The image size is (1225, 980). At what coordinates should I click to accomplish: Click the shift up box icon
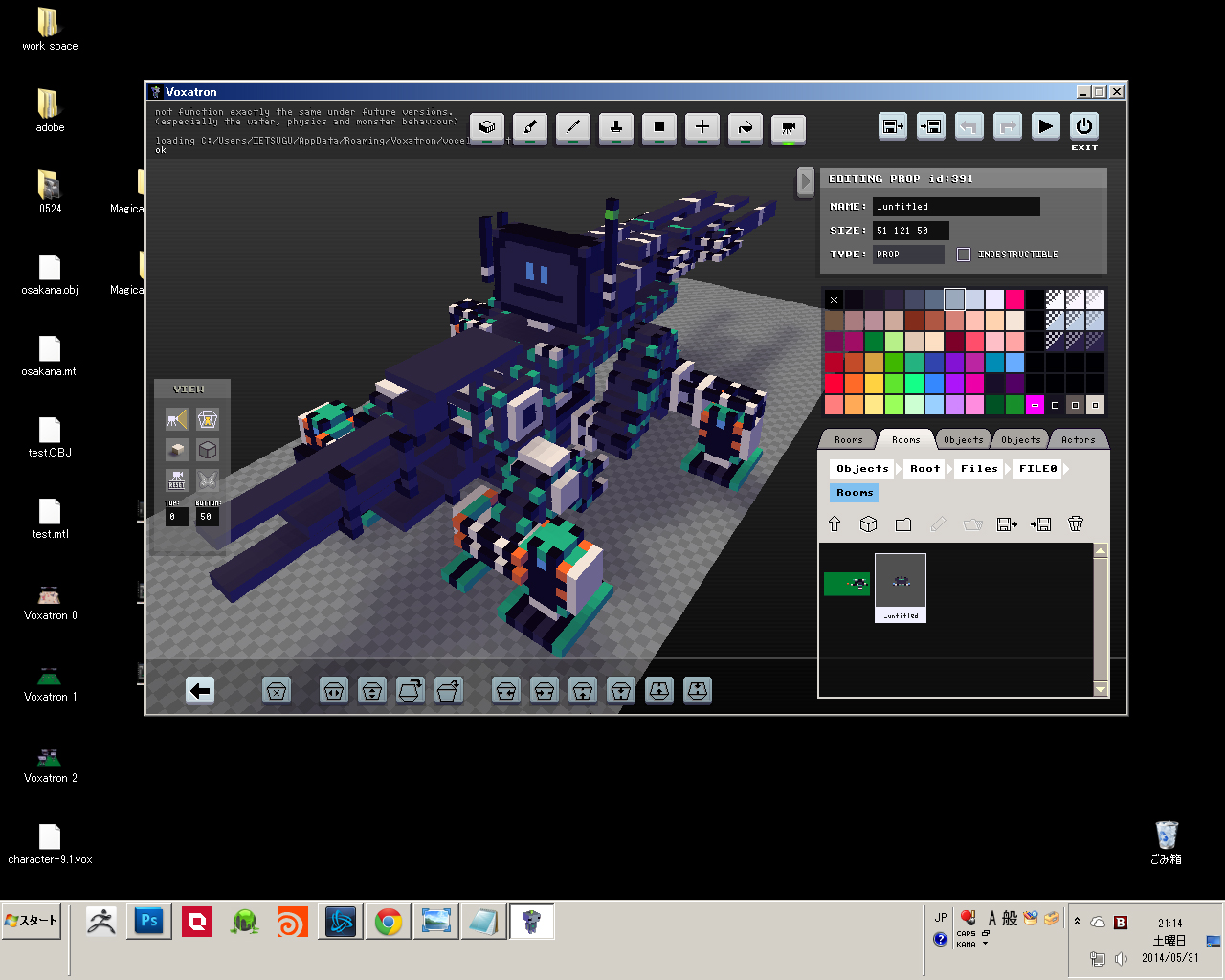click(x=583, y=691)
